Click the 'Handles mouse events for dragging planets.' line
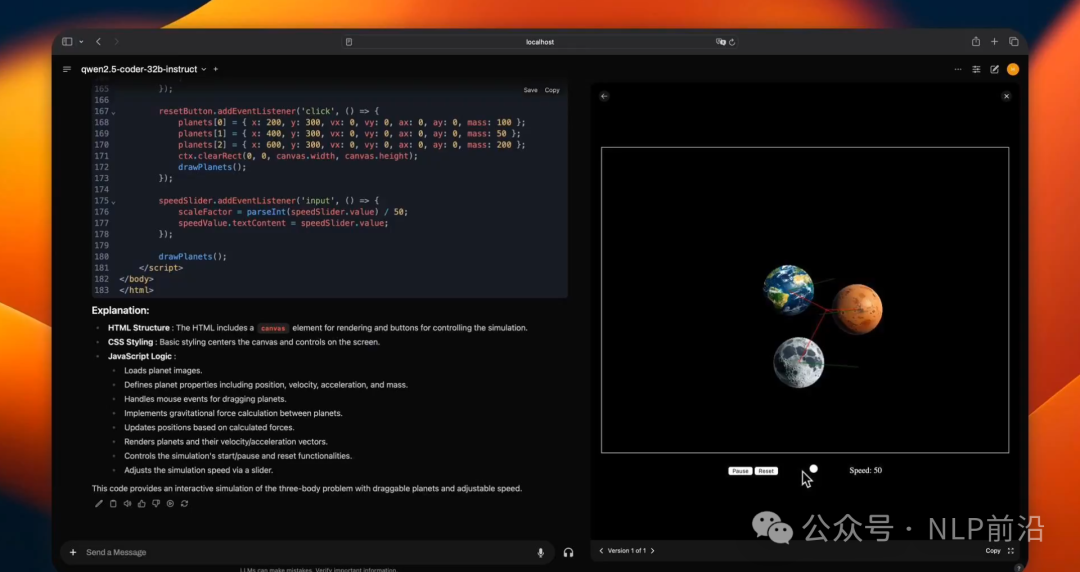 (x=205, y=399)
